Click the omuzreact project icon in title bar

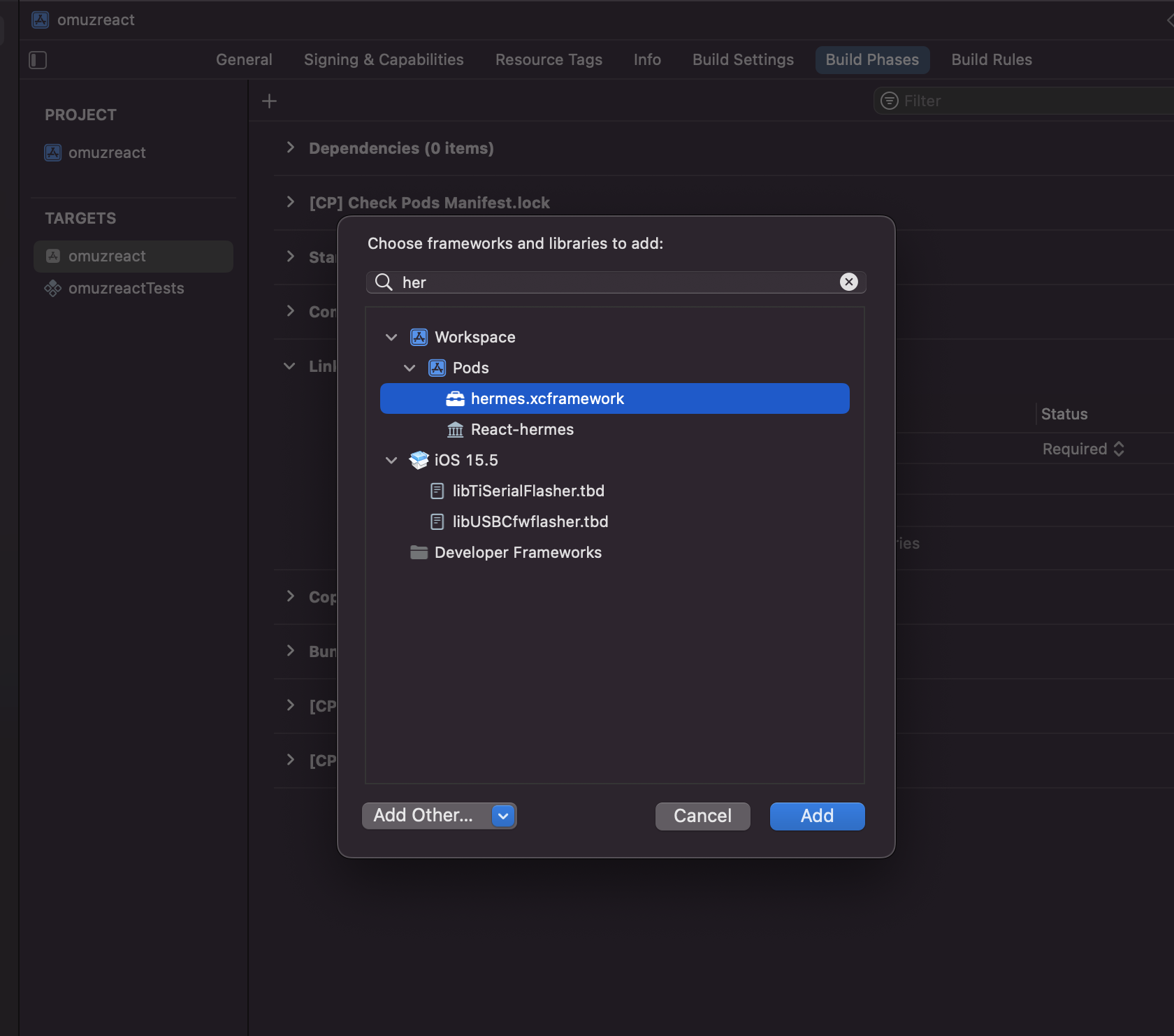tap(41, 20)
